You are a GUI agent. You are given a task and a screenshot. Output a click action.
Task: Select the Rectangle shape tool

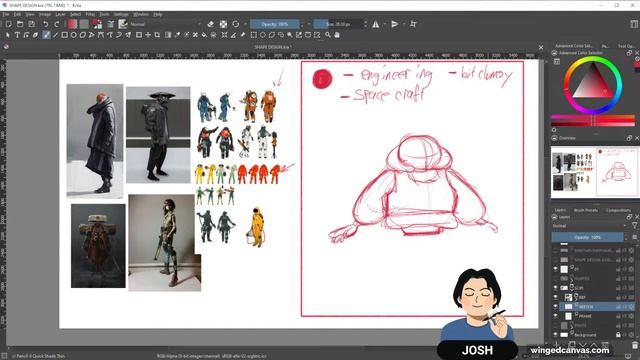pos(64,35)
